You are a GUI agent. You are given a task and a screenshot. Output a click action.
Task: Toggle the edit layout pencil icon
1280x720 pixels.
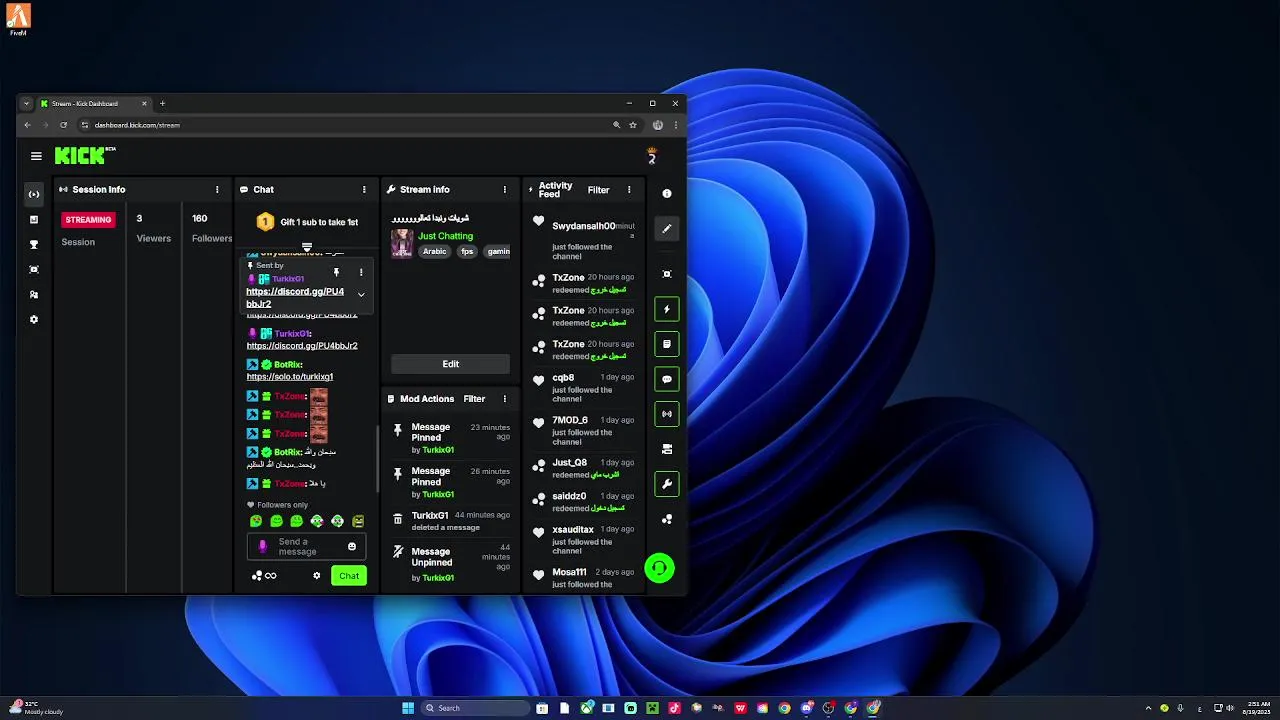[667, 229]
